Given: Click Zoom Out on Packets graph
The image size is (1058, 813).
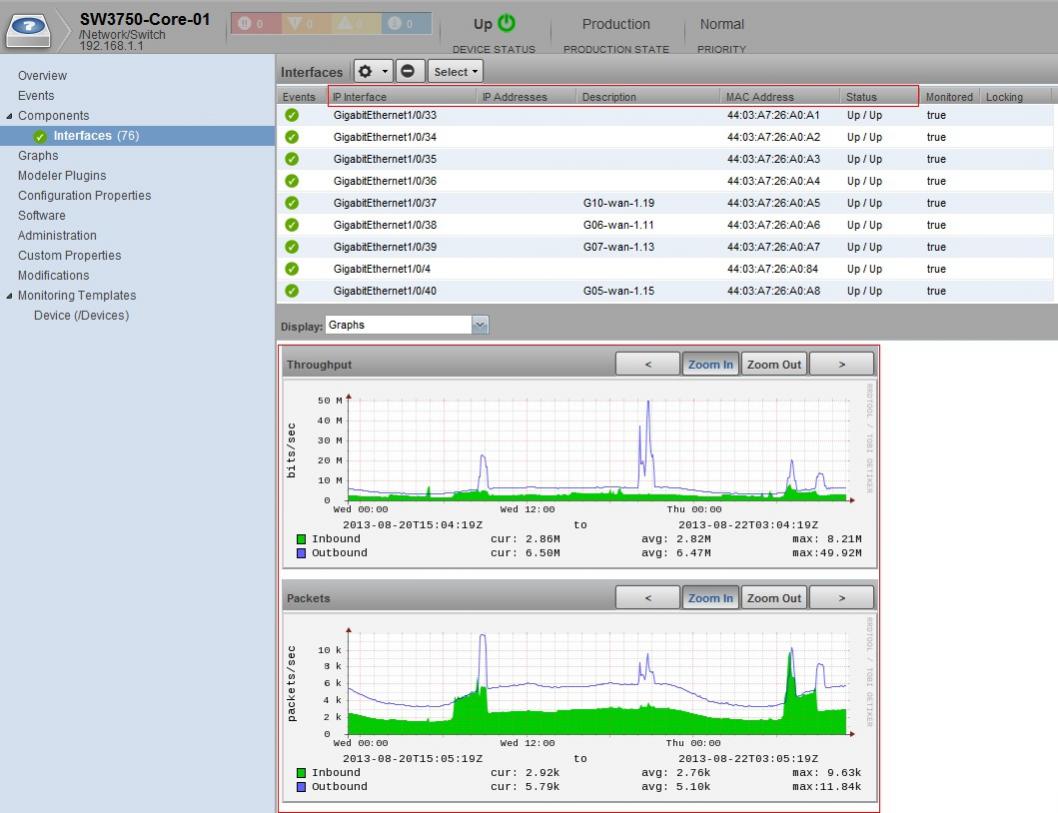Looking at the screenshot, I should [x=774, y=598].
